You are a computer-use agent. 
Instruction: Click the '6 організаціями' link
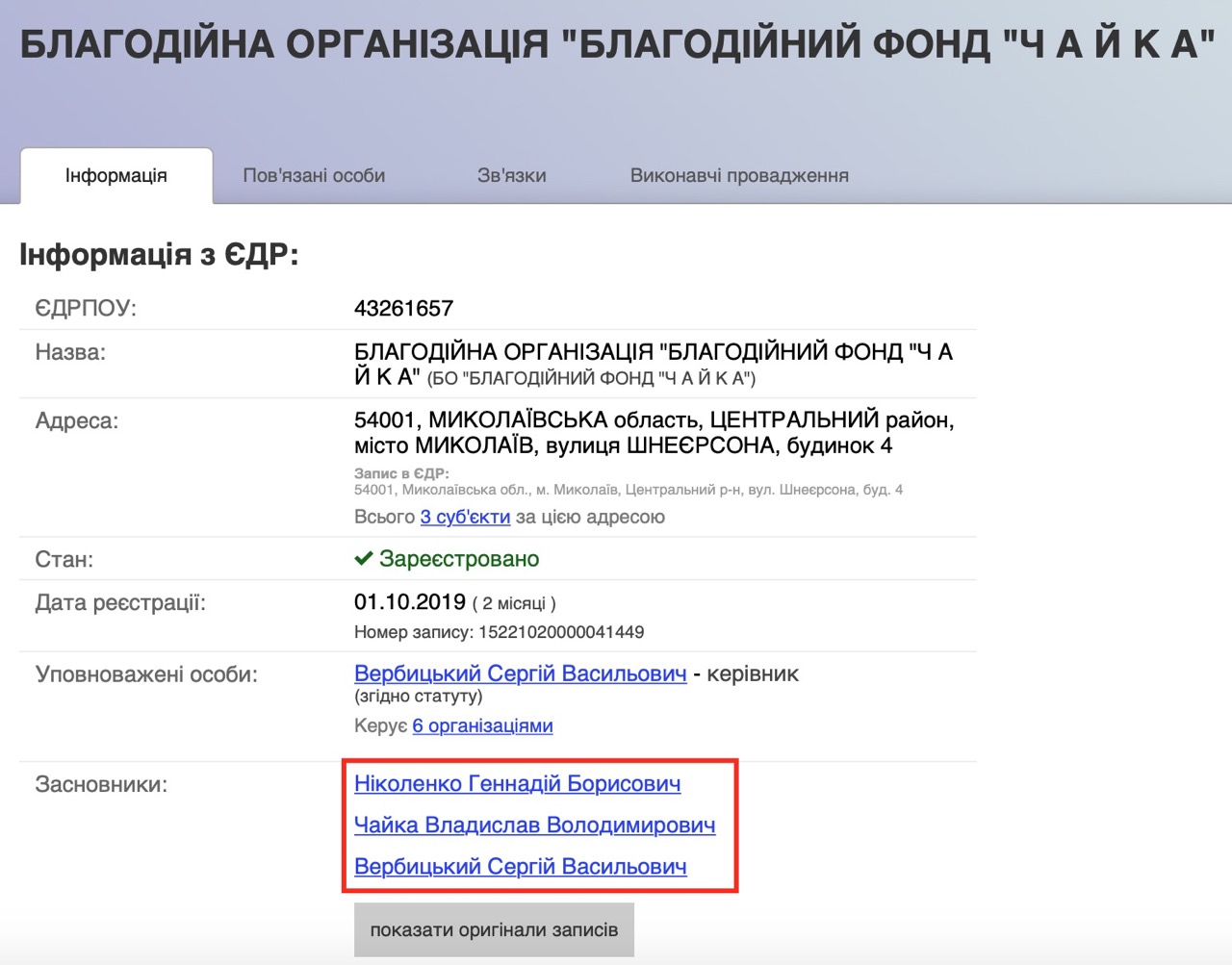482,725
